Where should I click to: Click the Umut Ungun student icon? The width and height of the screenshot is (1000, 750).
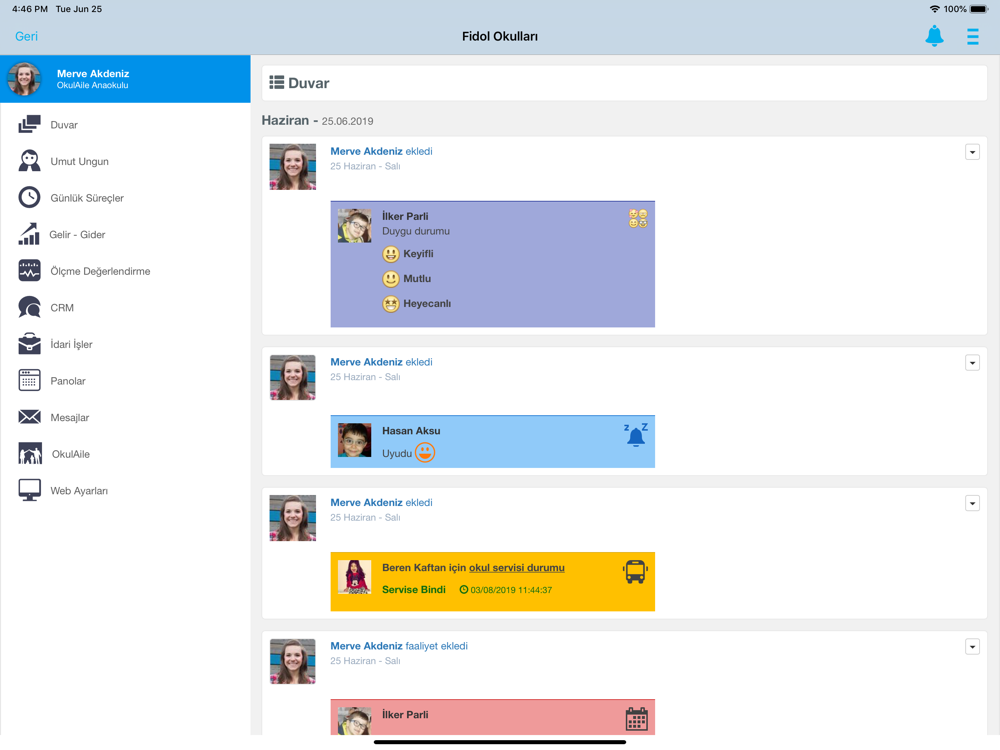29,161
